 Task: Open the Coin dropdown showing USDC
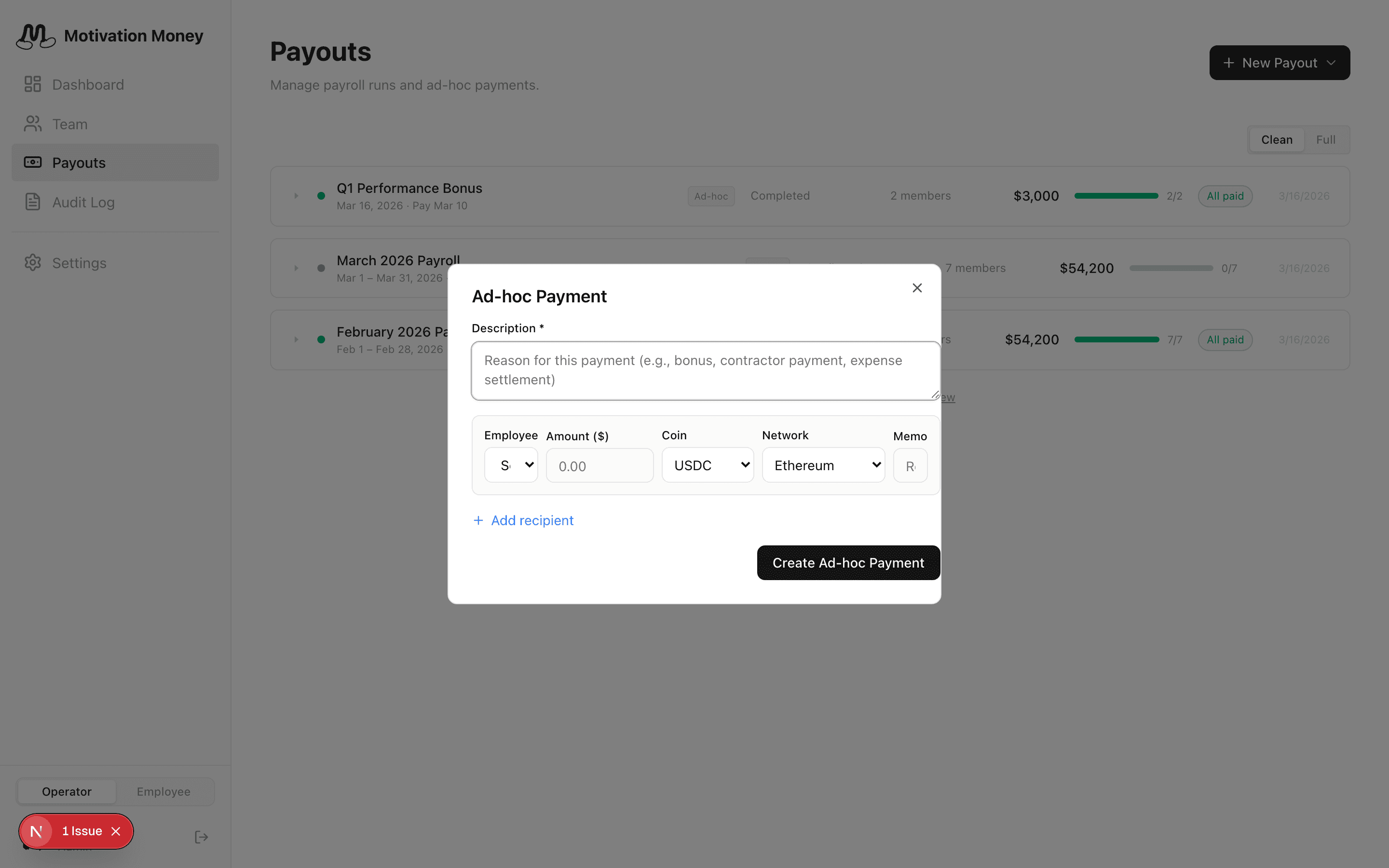point(707,465)
